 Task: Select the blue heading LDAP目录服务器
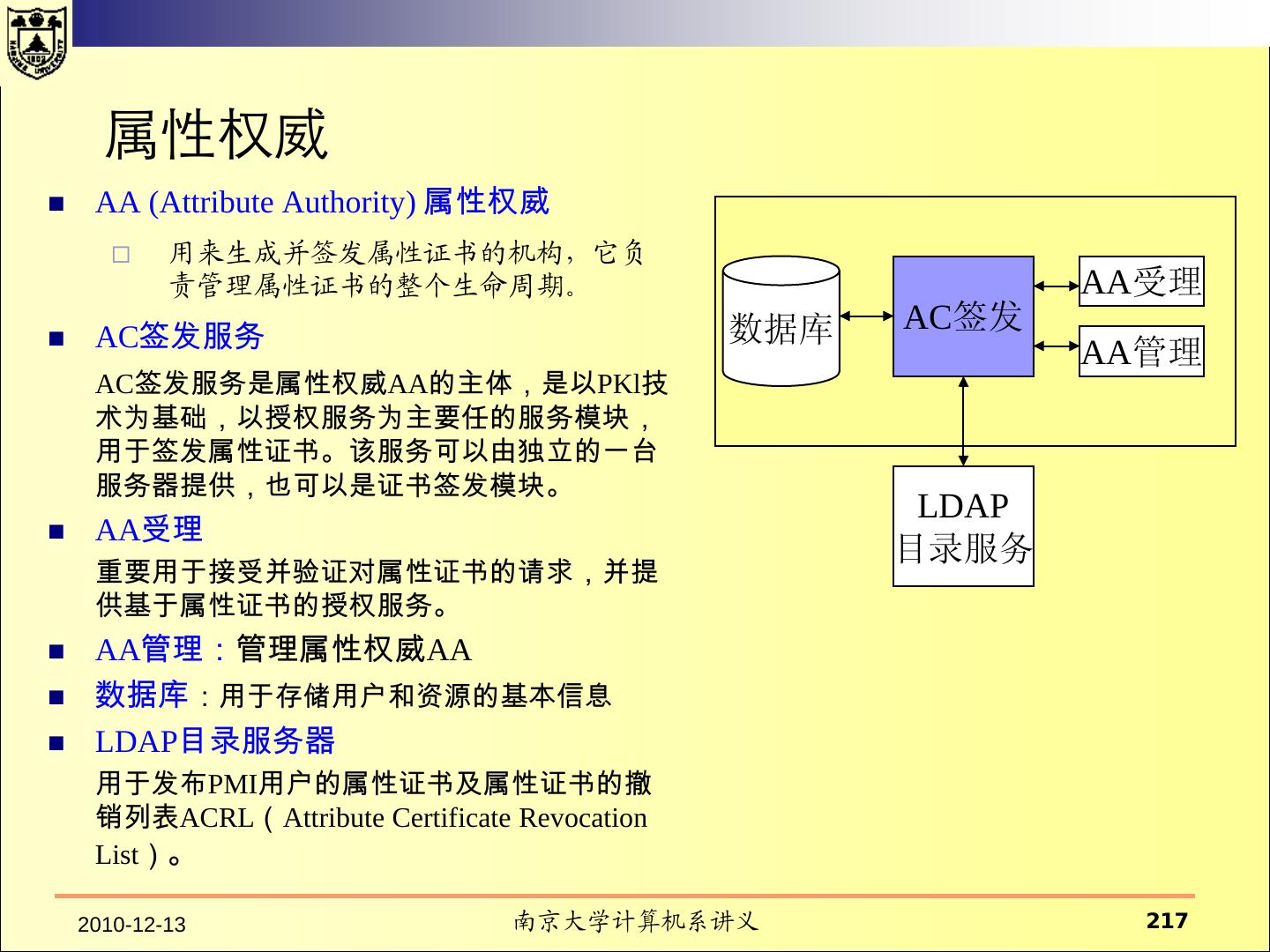pos(215,741)
